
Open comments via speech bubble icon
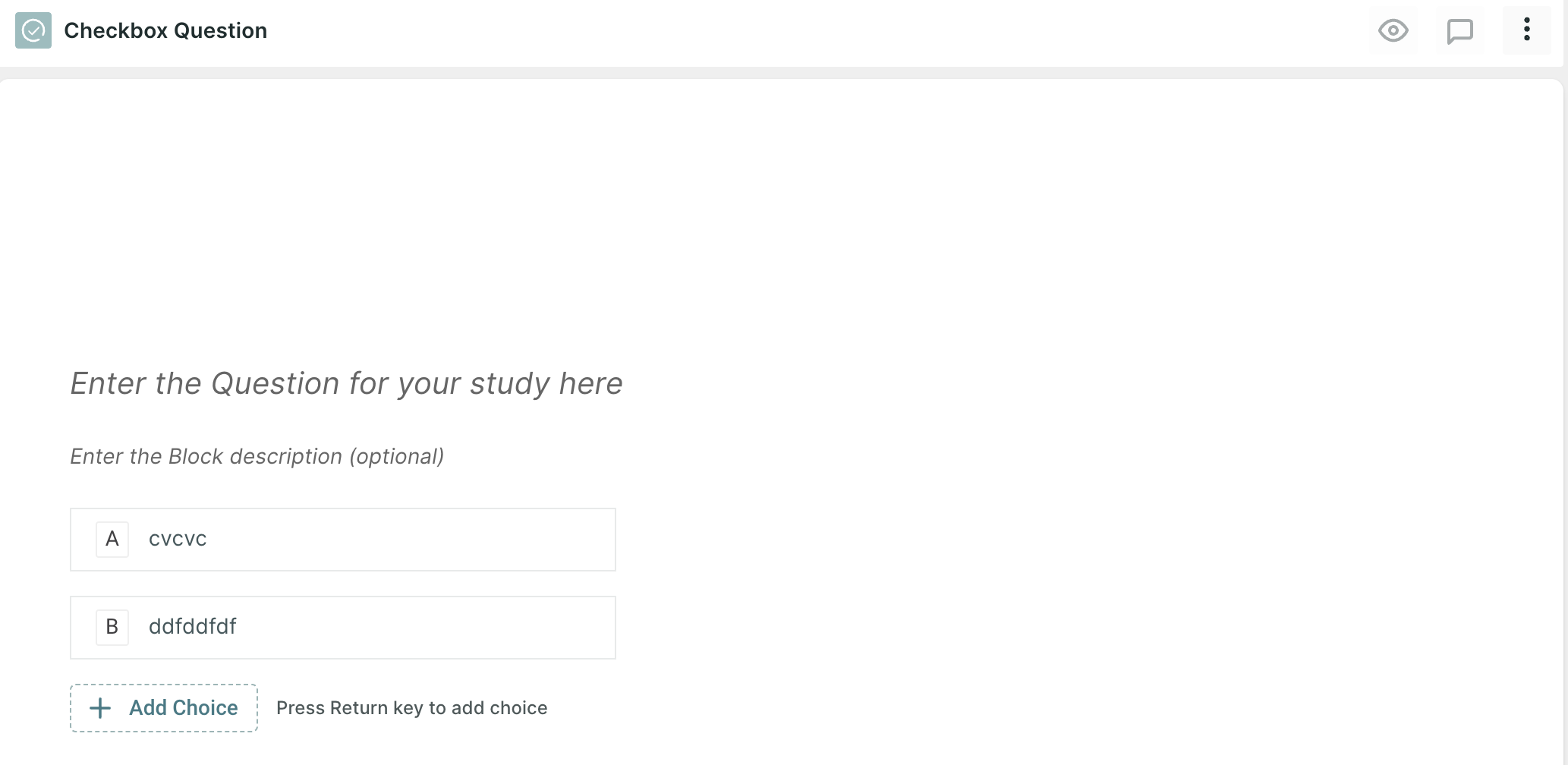click(x=1460, y=30)
